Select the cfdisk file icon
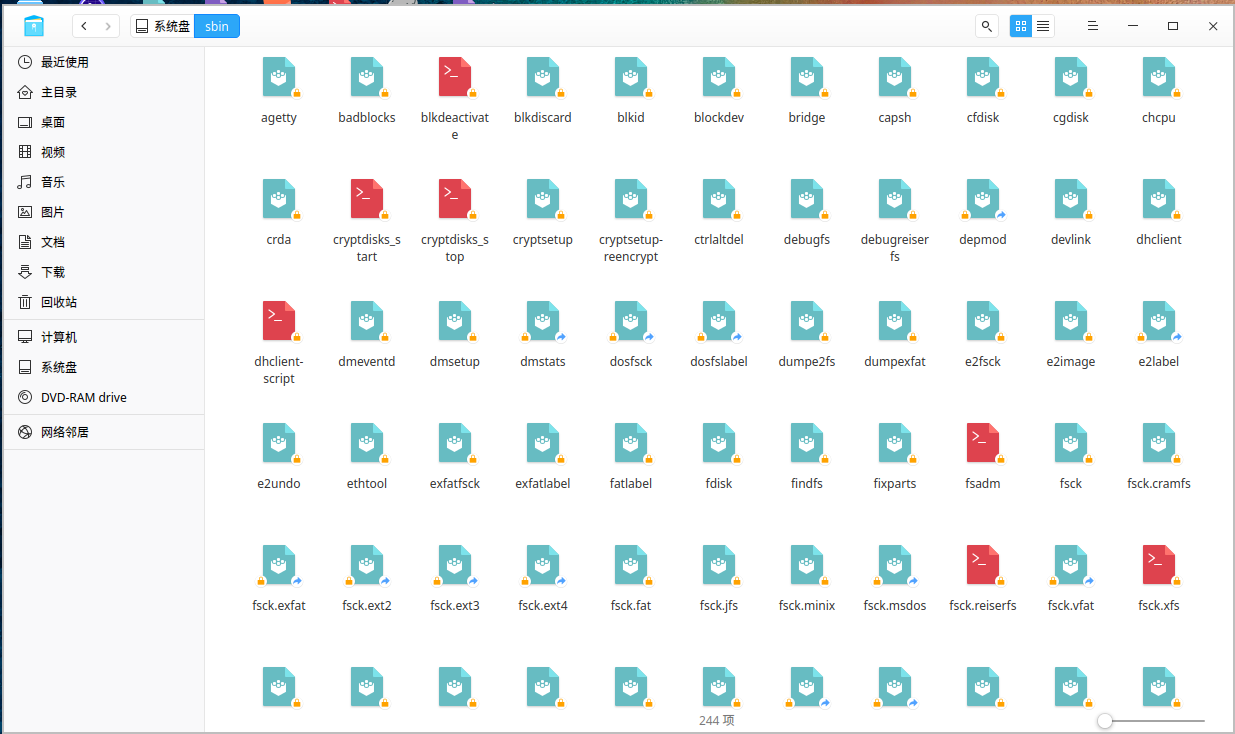The image size is (1235, 734). coord(983,77)
